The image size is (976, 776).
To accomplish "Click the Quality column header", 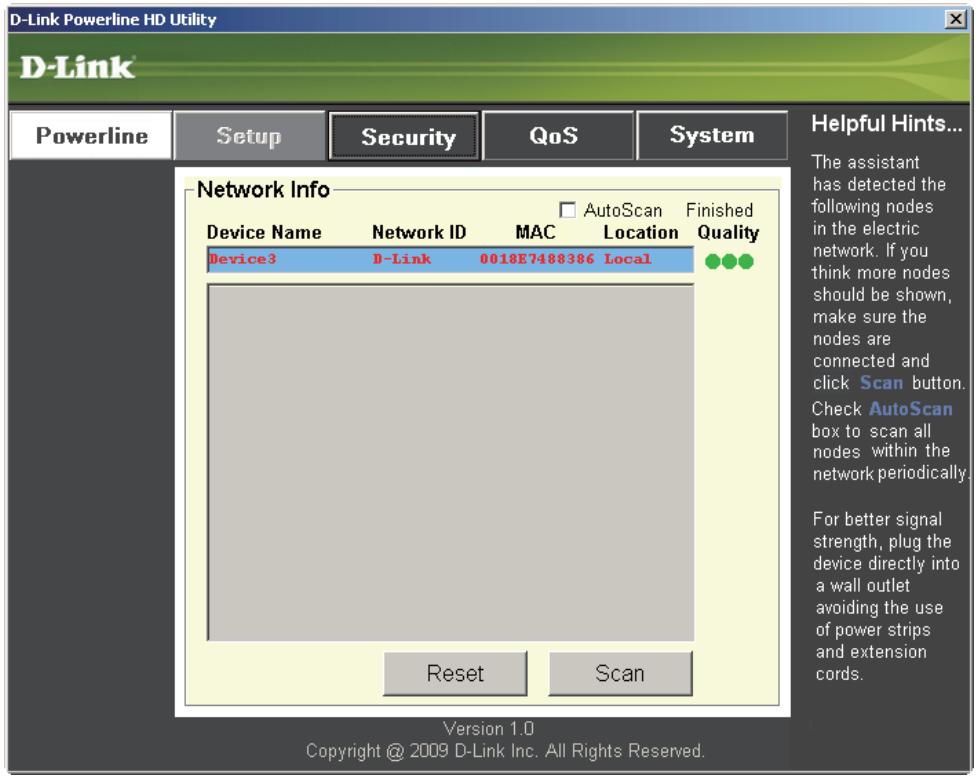I will coord(728,233).
